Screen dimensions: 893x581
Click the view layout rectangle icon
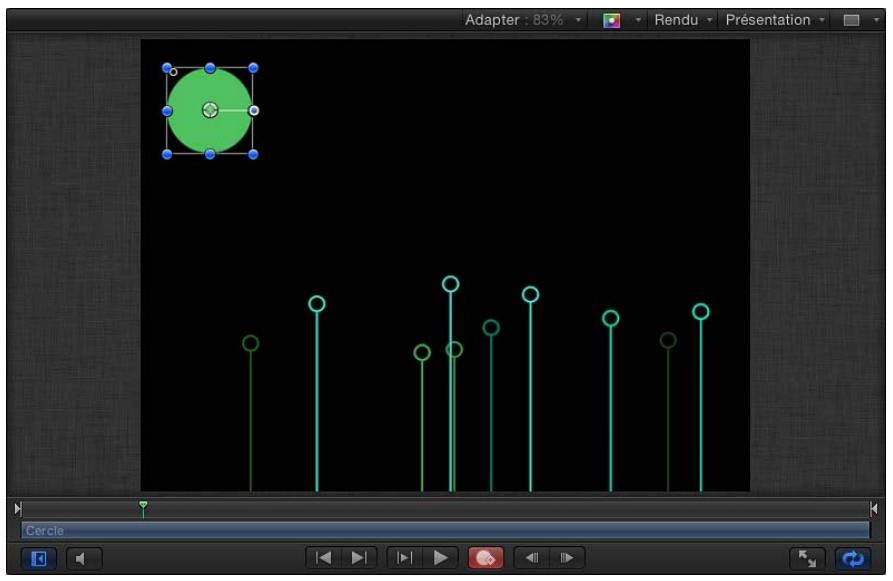[851, 21]
